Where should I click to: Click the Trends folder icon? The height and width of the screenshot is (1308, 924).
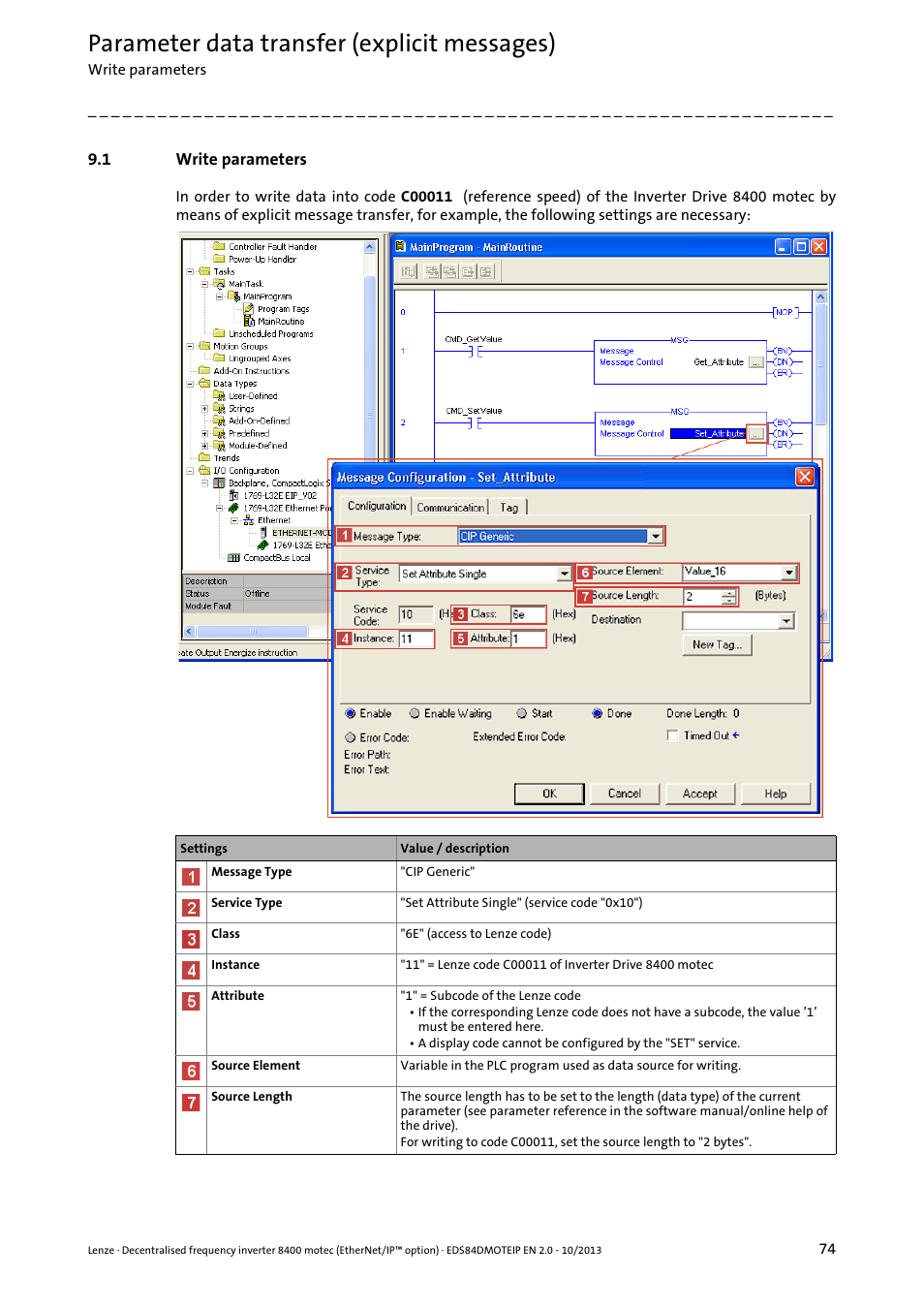(204, 457)
